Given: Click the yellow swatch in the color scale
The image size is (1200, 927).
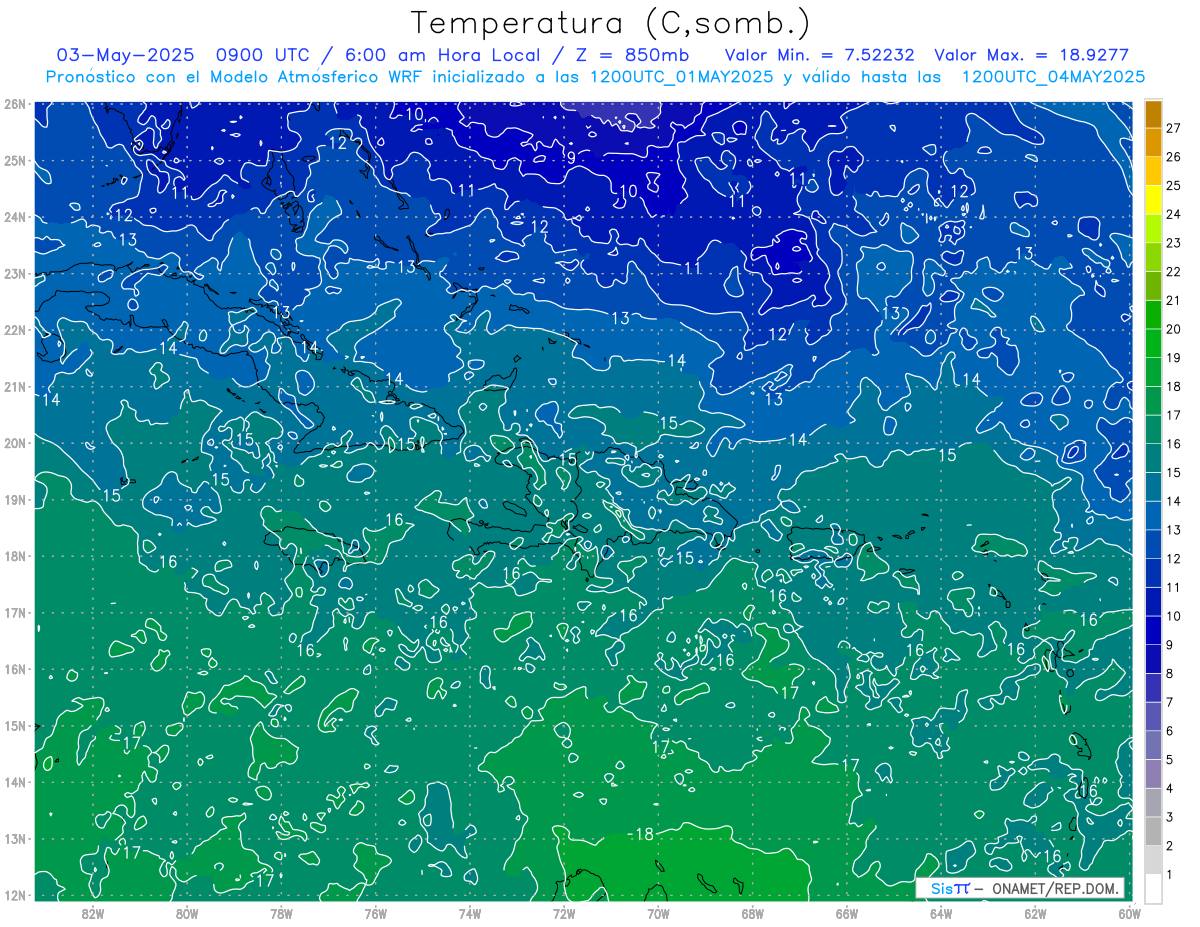Looking at the screenshot, I should 1153,200.
